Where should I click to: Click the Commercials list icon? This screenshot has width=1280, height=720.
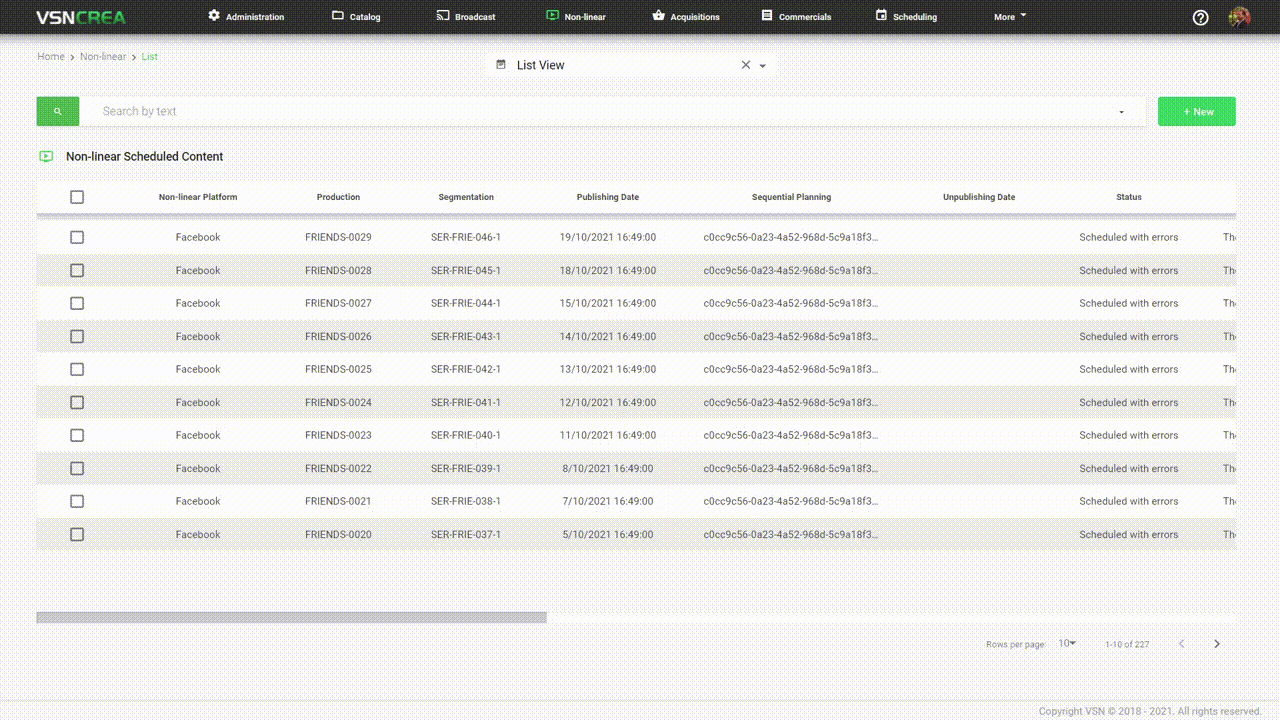pos(767,16)
